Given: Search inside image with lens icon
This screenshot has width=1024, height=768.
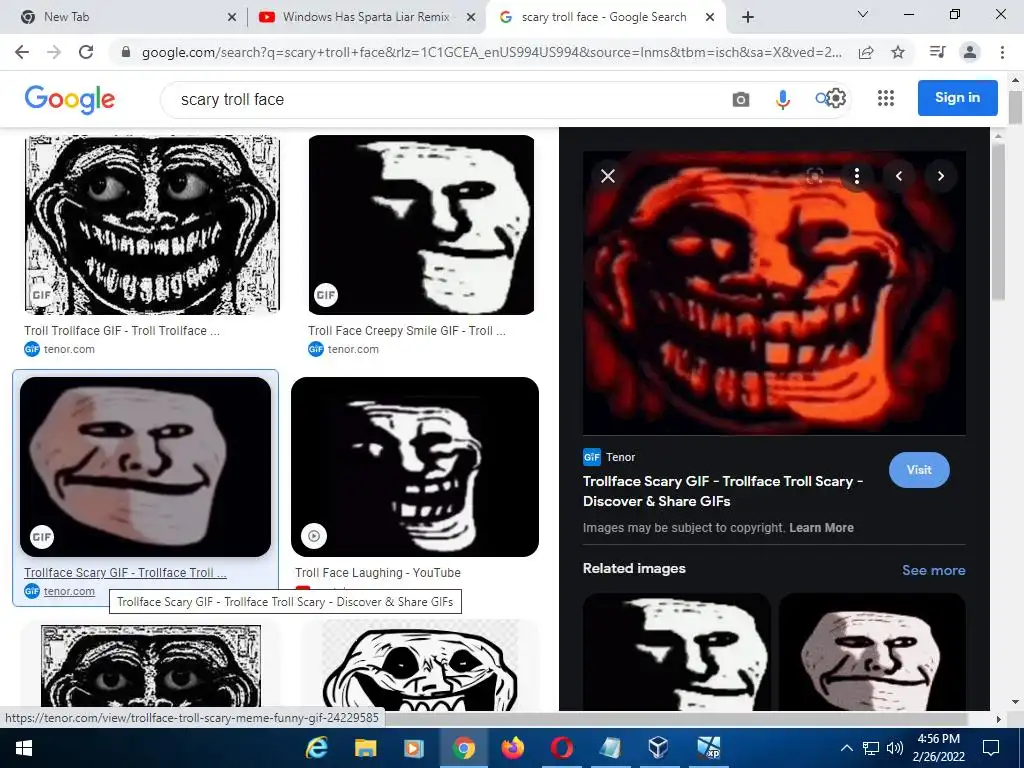Looking at the screenshot, I should pyautogui.click(x=814, y=176).
